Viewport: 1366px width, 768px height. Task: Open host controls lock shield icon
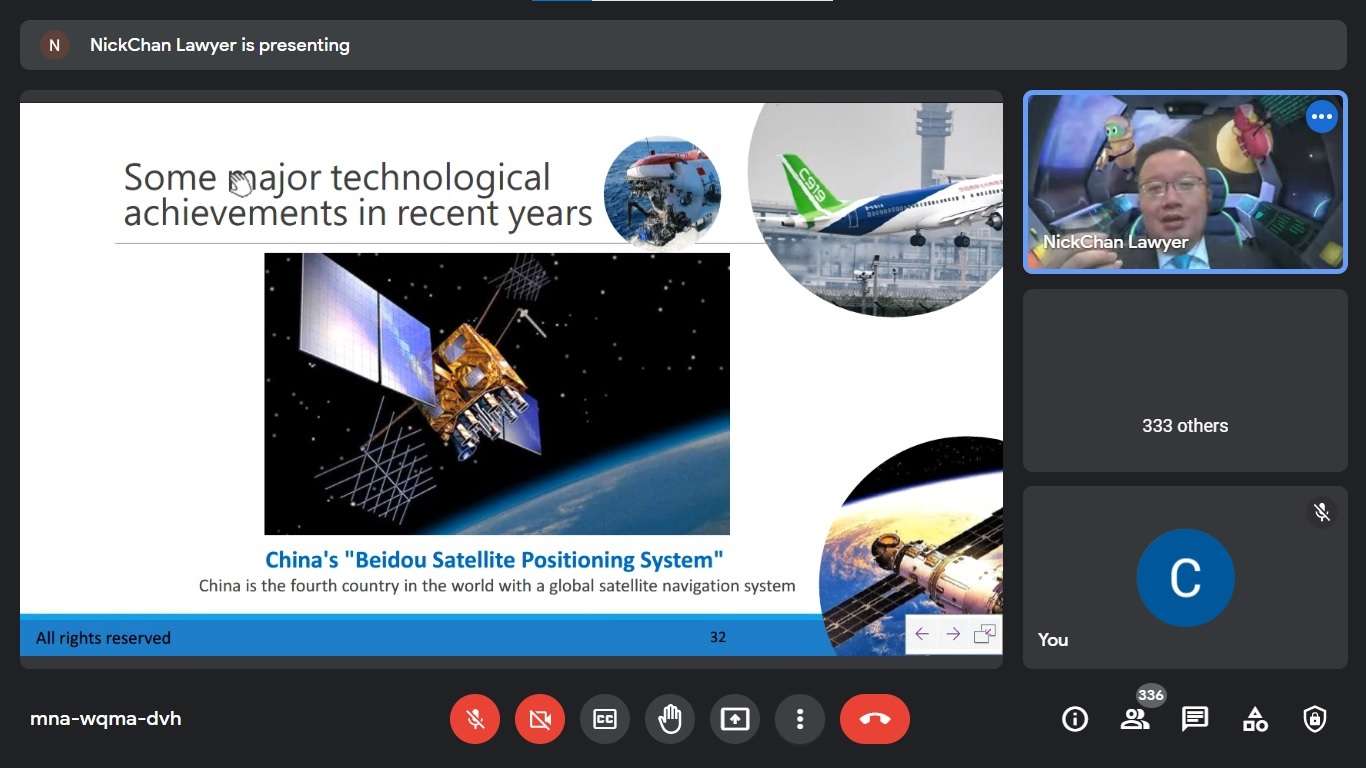click(x=1315, y=719)
